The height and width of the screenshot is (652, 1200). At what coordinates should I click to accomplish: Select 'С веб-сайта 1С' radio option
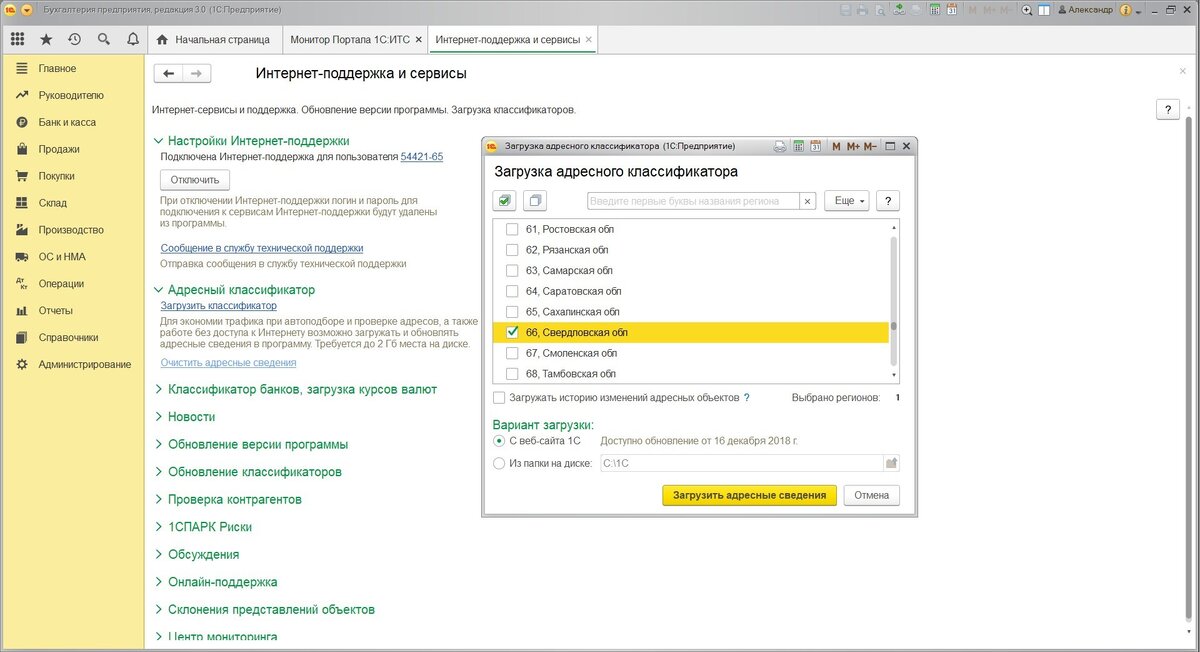(x=499, y=440)
